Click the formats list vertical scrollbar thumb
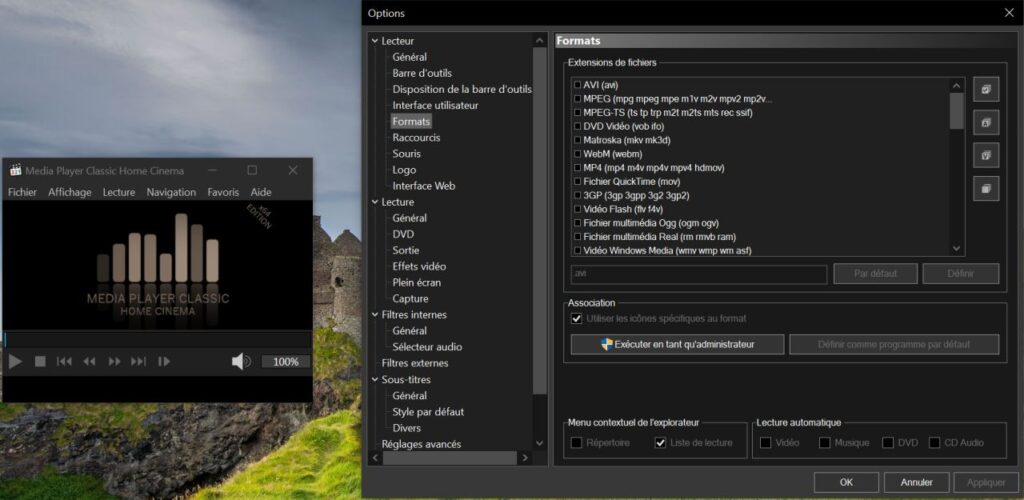 pos(957,111)
